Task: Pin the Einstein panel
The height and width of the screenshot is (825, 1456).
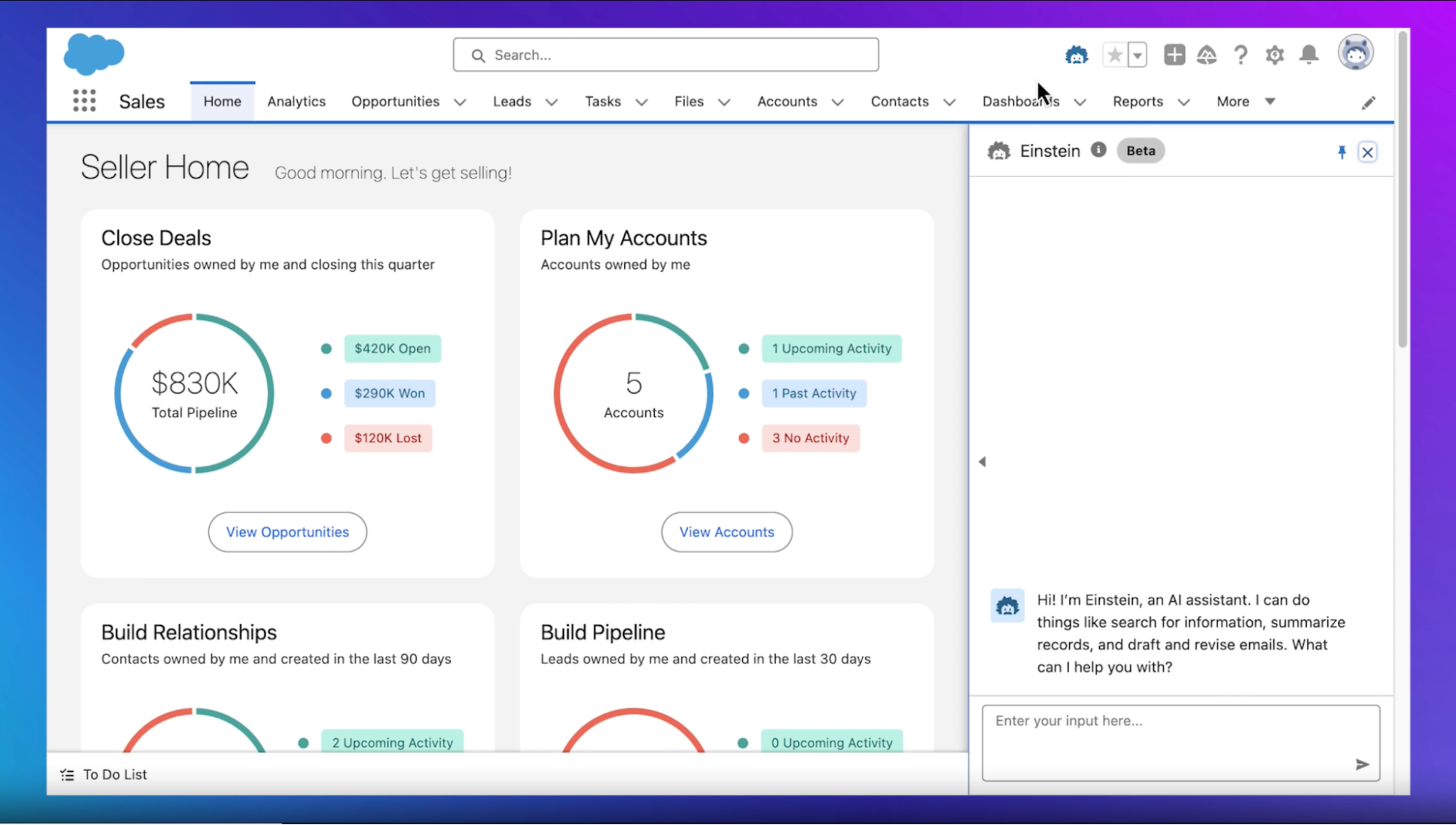Action: coord(1342,152)
